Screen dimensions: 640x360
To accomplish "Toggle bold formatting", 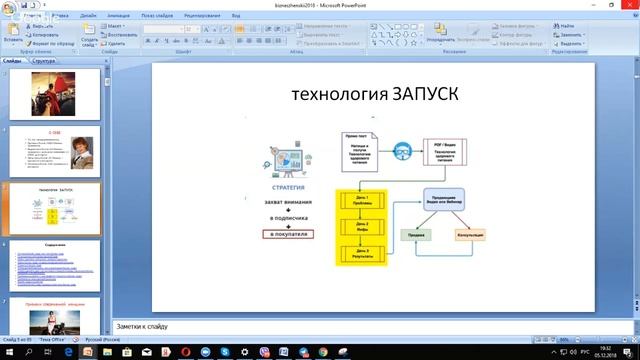I will 148,41.
